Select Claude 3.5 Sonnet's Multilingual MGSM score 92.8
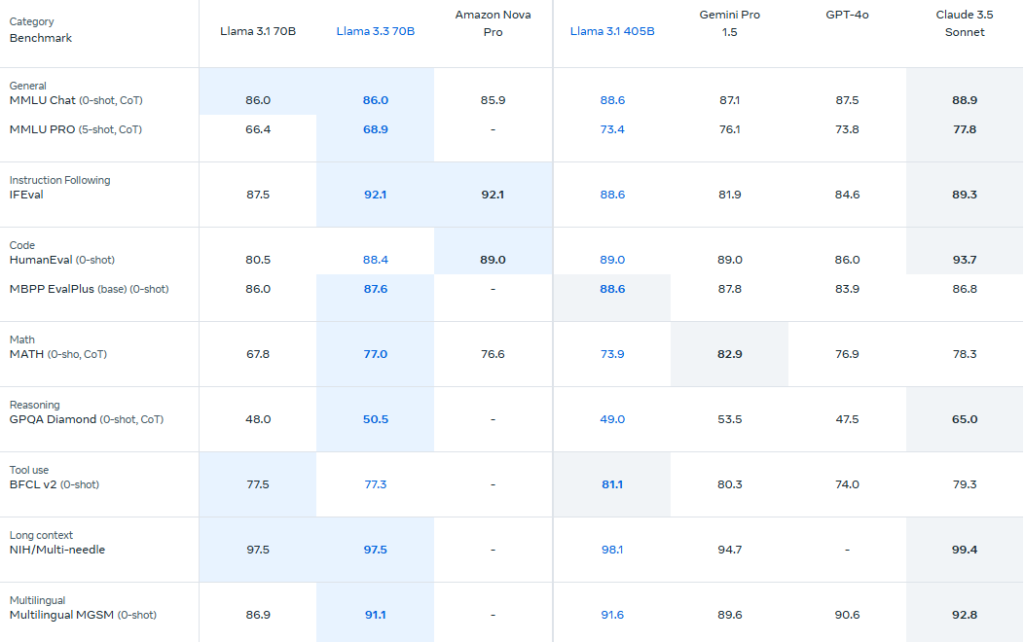 (x=965, y=615)
